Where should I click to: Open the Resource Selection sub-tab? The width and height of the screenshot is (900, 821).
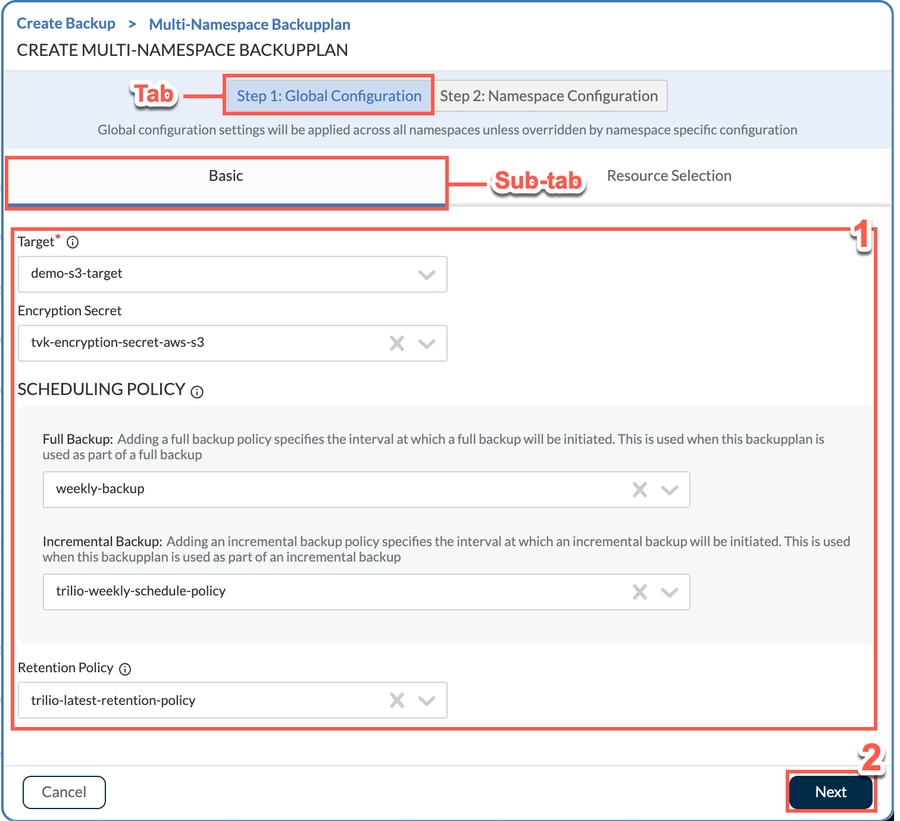click(669, 176)
